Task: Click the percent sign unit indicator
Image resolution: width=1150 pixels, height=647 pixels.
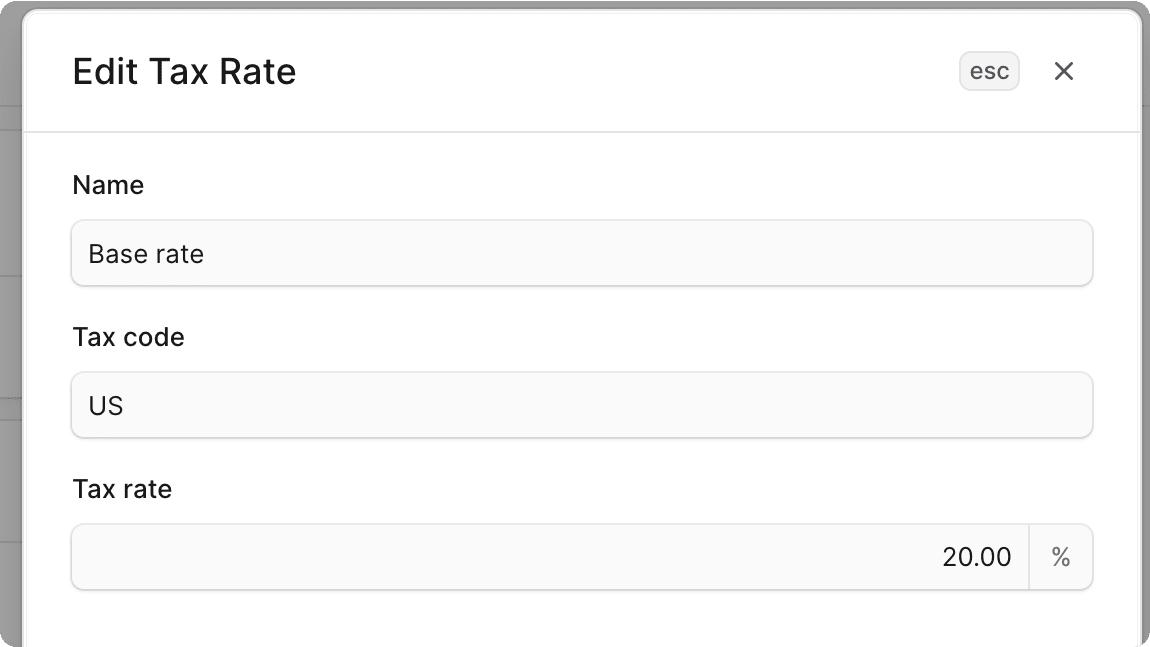Action: point(1061,557)
